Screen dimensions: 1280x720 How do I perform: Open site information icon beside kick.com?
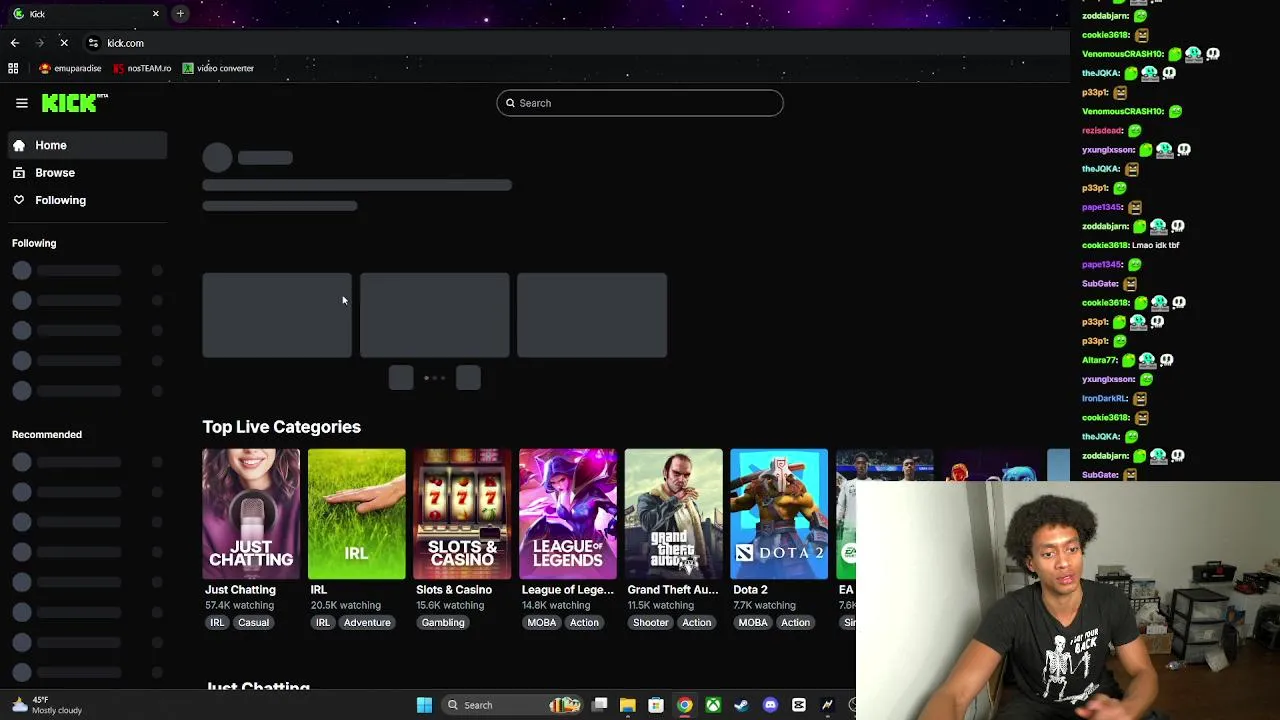[93, 43]
